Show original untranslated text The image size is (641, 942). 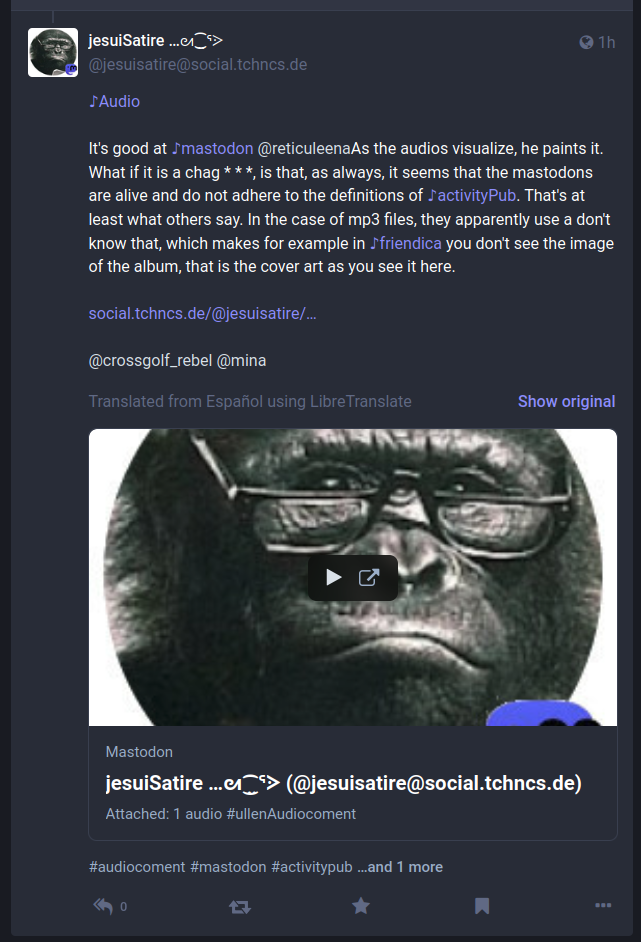(x=567, y=401)
